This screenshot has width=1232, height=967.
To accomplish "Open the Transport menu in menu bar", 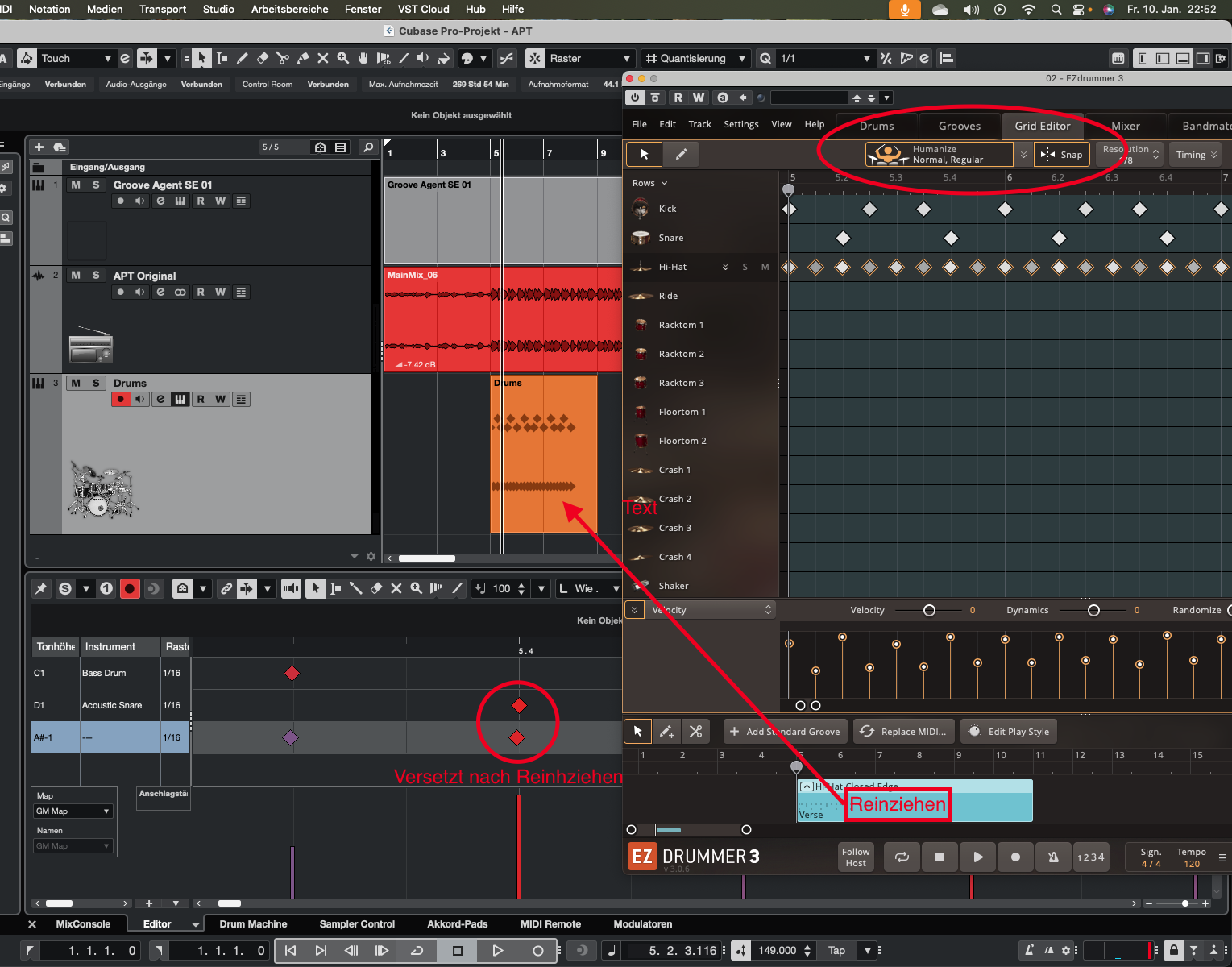I will 163,9.
